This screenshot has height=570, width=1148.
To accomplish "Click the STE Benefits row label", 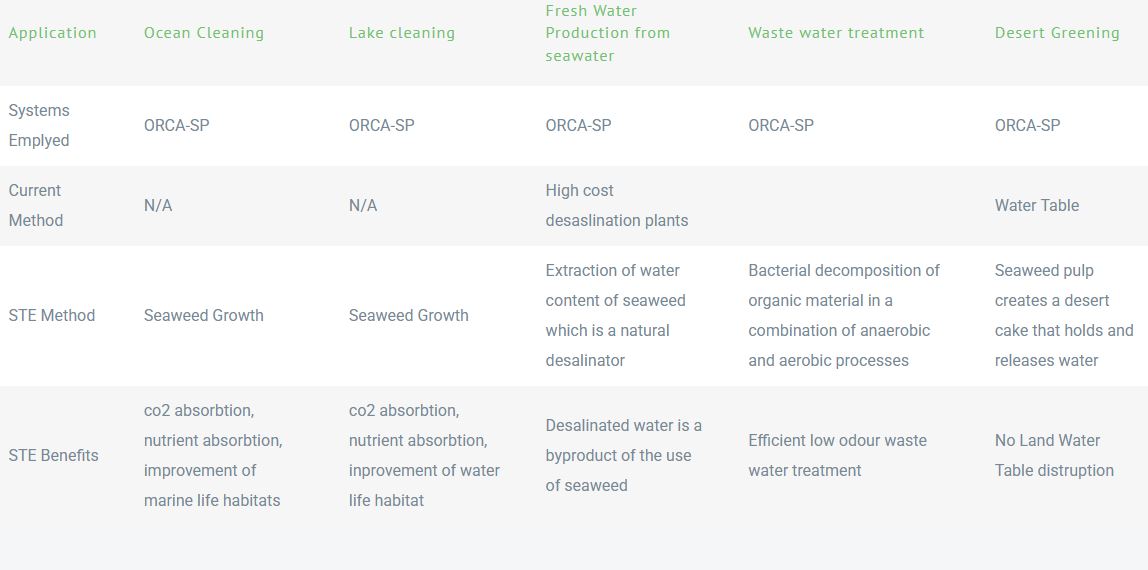I will tap(54, 455).
